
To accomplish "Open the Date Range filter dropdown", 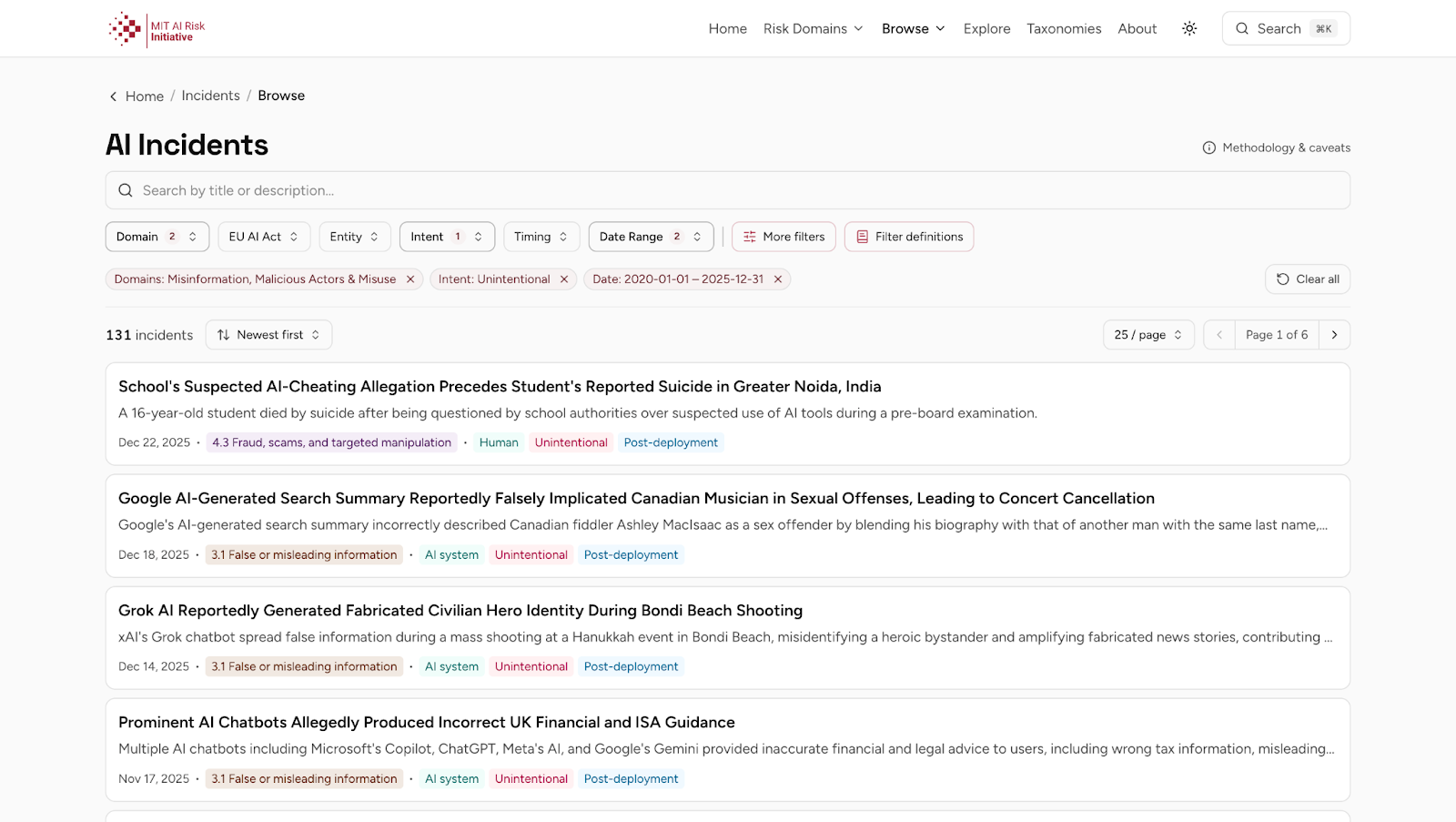I will point(651,237).
